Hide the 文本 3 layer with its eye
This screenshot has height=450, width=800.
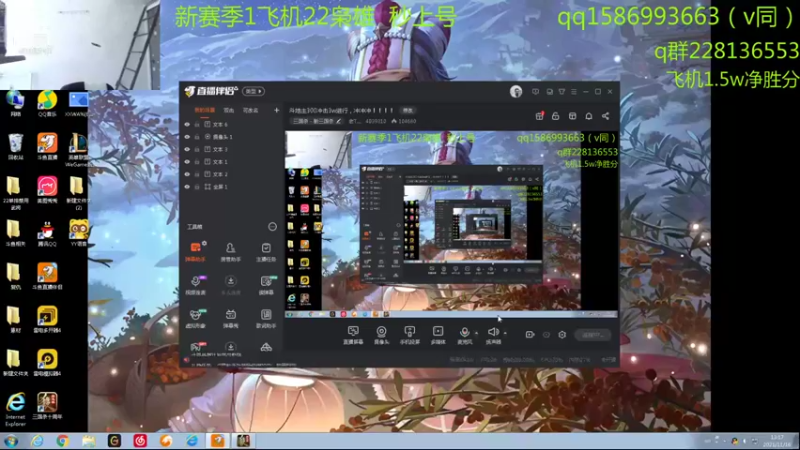[187, 149]
